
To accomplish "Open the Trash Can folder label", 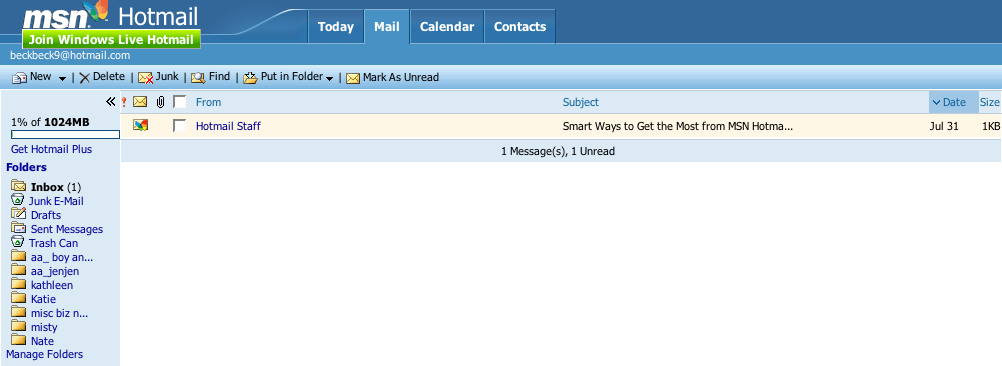I will click(54, 243).
